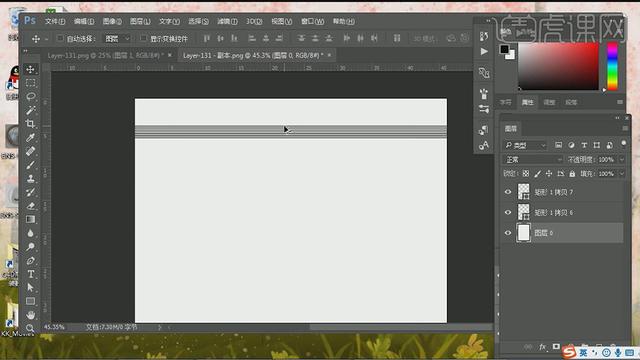
Task: Select the Magic Wand tool
Action: [x=31, y=110]
